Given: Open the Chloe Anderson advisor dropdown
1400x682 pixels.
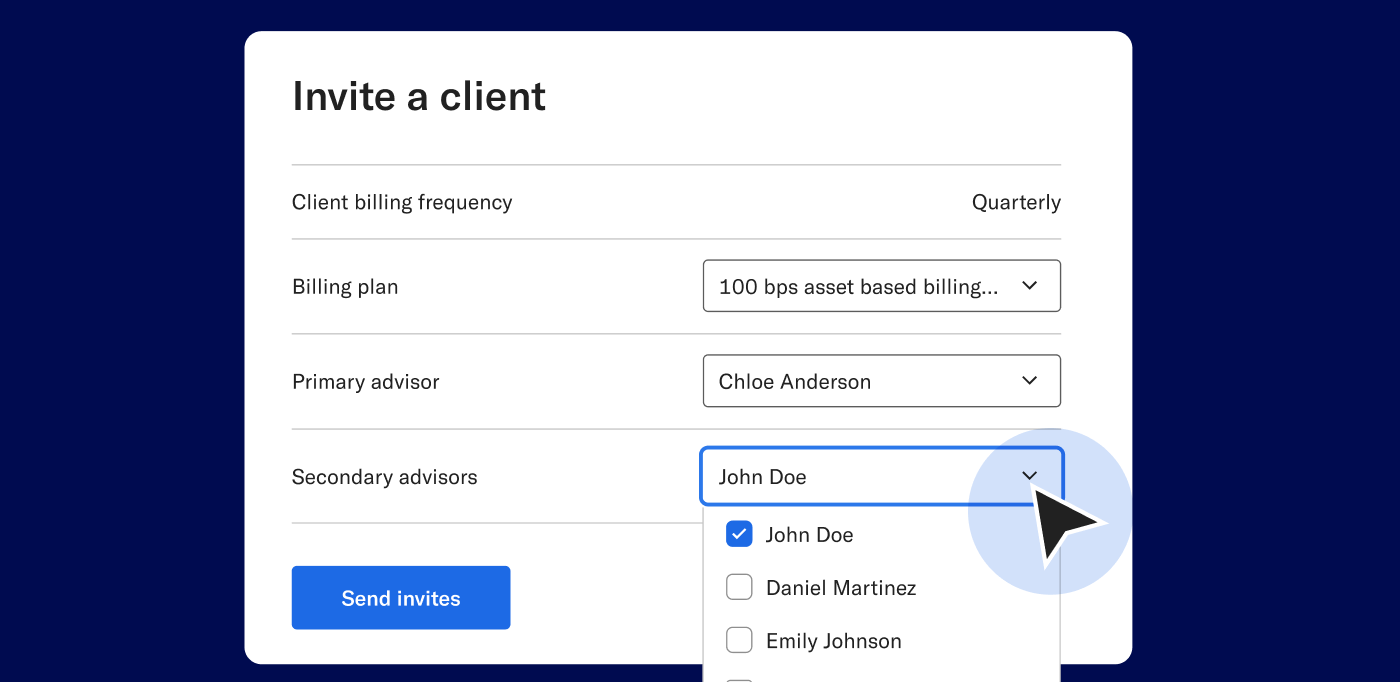Looking at the screenshot, I should tap(881, 381).
